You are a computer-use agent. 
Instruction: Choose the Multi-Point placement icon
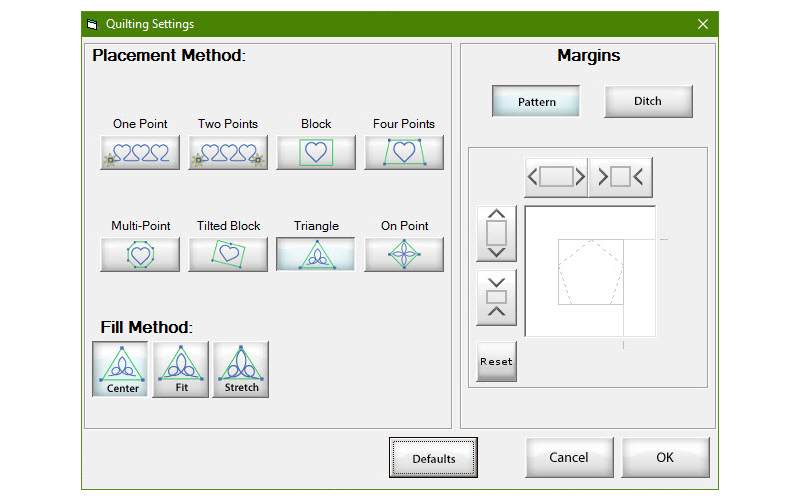point(140,254)
